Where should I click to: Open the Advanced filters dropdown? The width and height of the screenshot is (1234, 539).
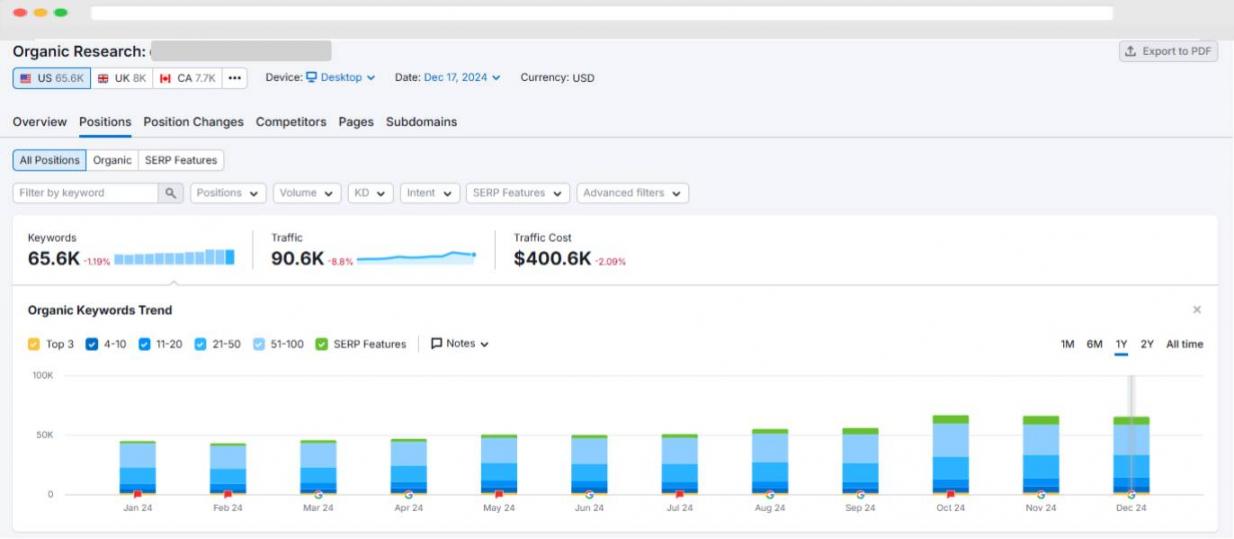632,193
